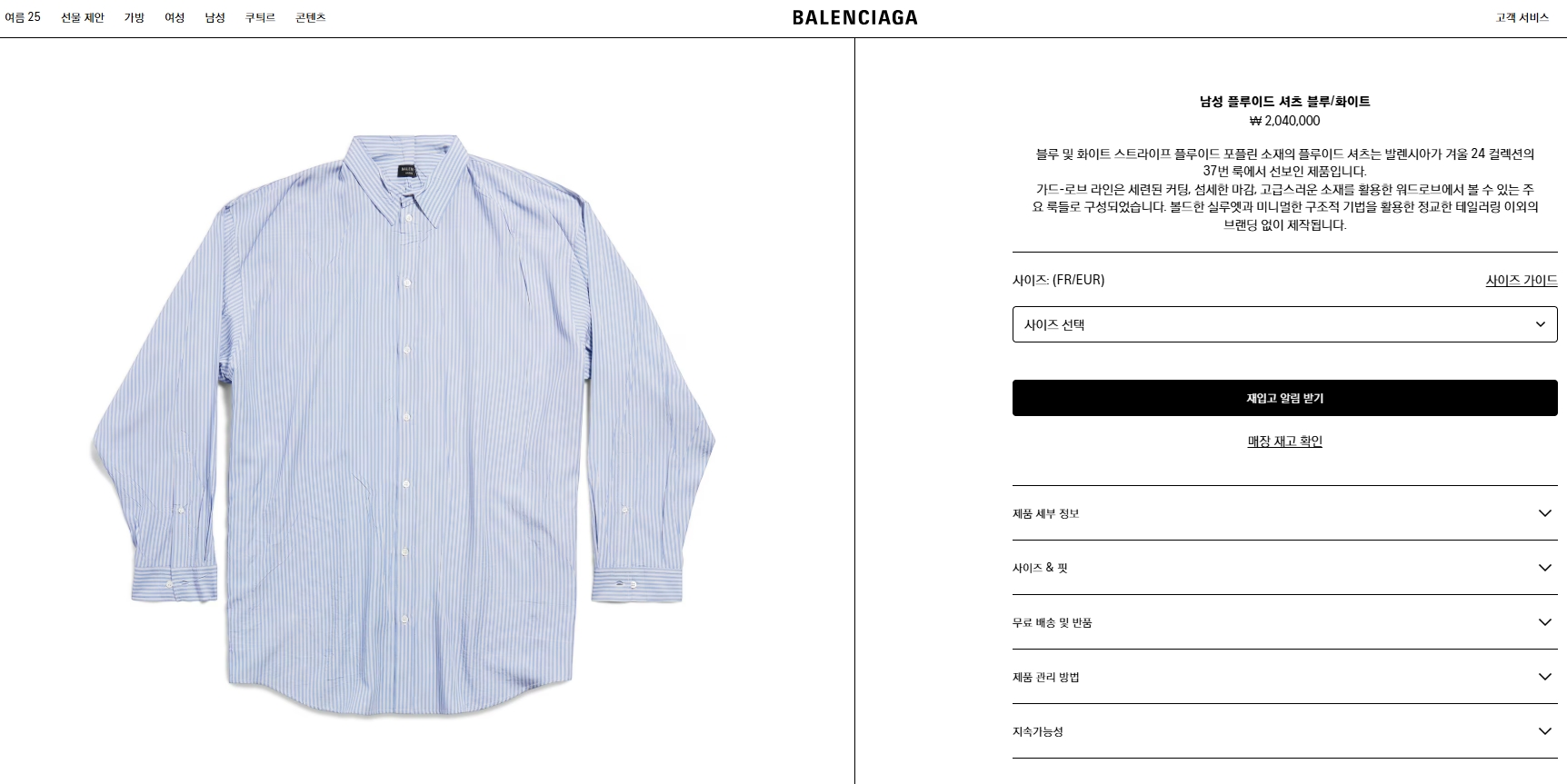Open the 남성 menu
1567x784 pixels.
pyautogui.click(x=215, y=17)
